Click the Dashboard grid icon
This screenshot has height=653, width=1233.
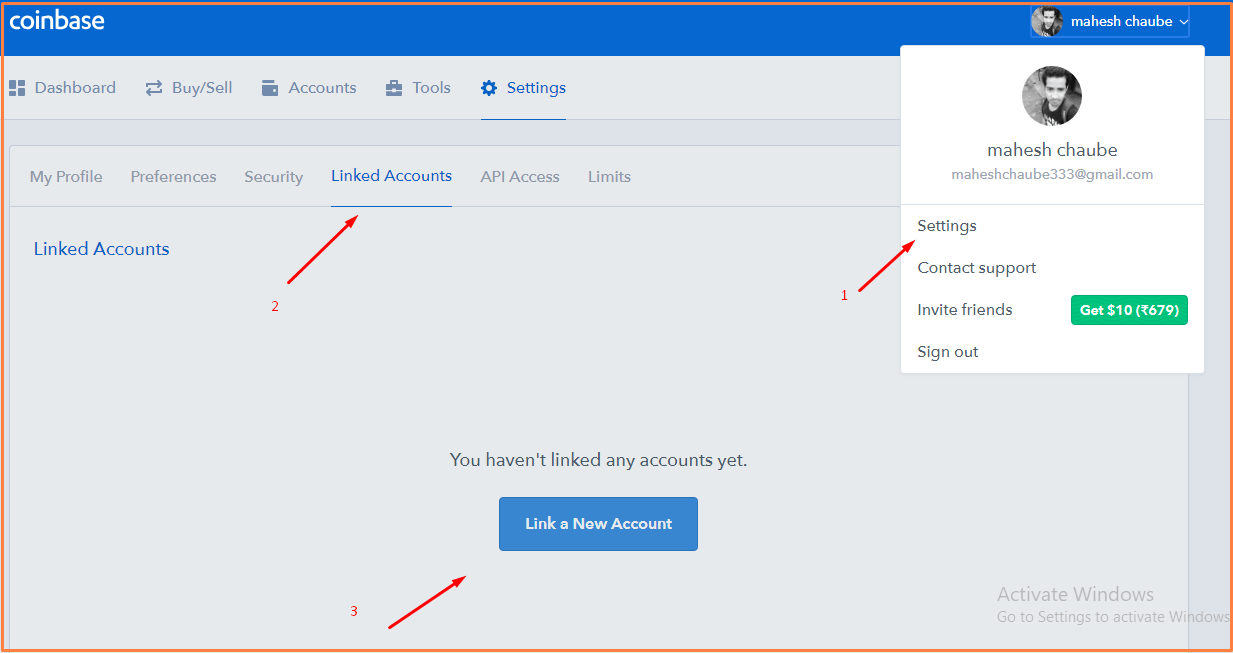point(17,88)
